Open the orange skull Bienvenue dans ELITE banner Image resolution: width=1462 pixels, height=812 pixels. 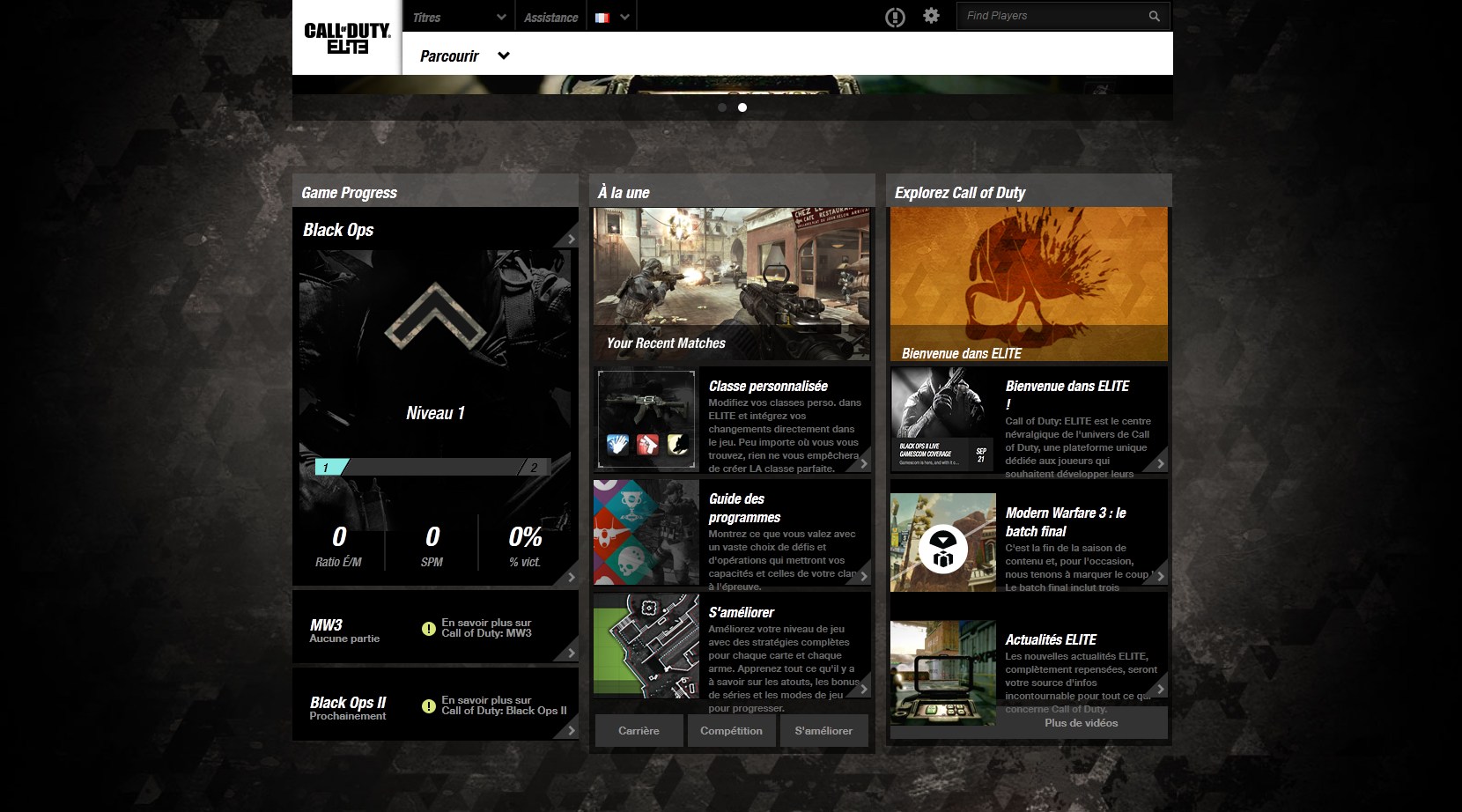(1029, 284)
